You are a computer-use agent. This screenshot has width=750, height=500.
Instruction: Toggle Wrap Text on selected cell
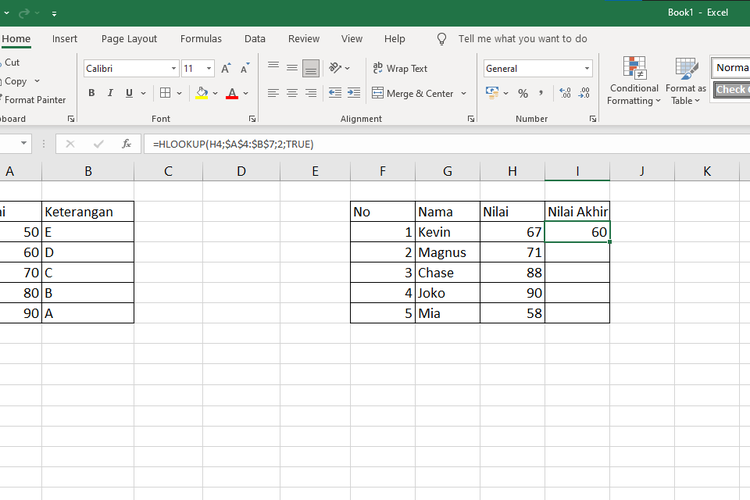(x=399, y=69)
